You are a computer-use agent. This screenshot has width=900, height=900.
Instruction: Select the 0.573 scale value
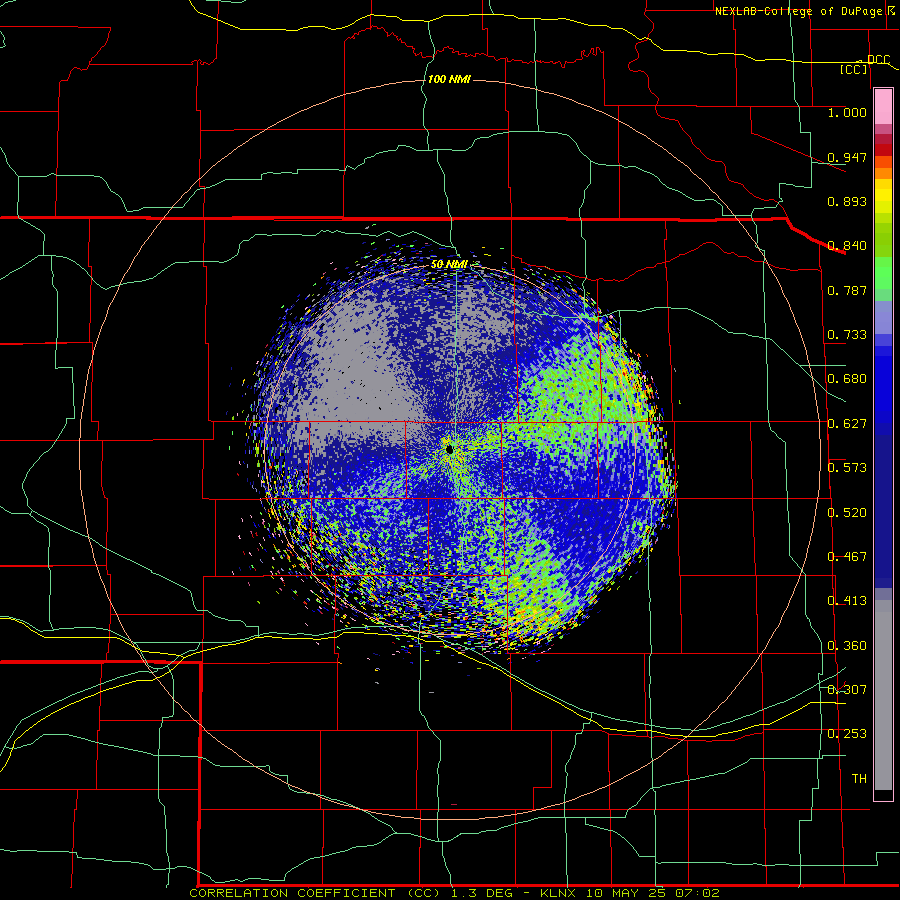click(x=847, y=468)
